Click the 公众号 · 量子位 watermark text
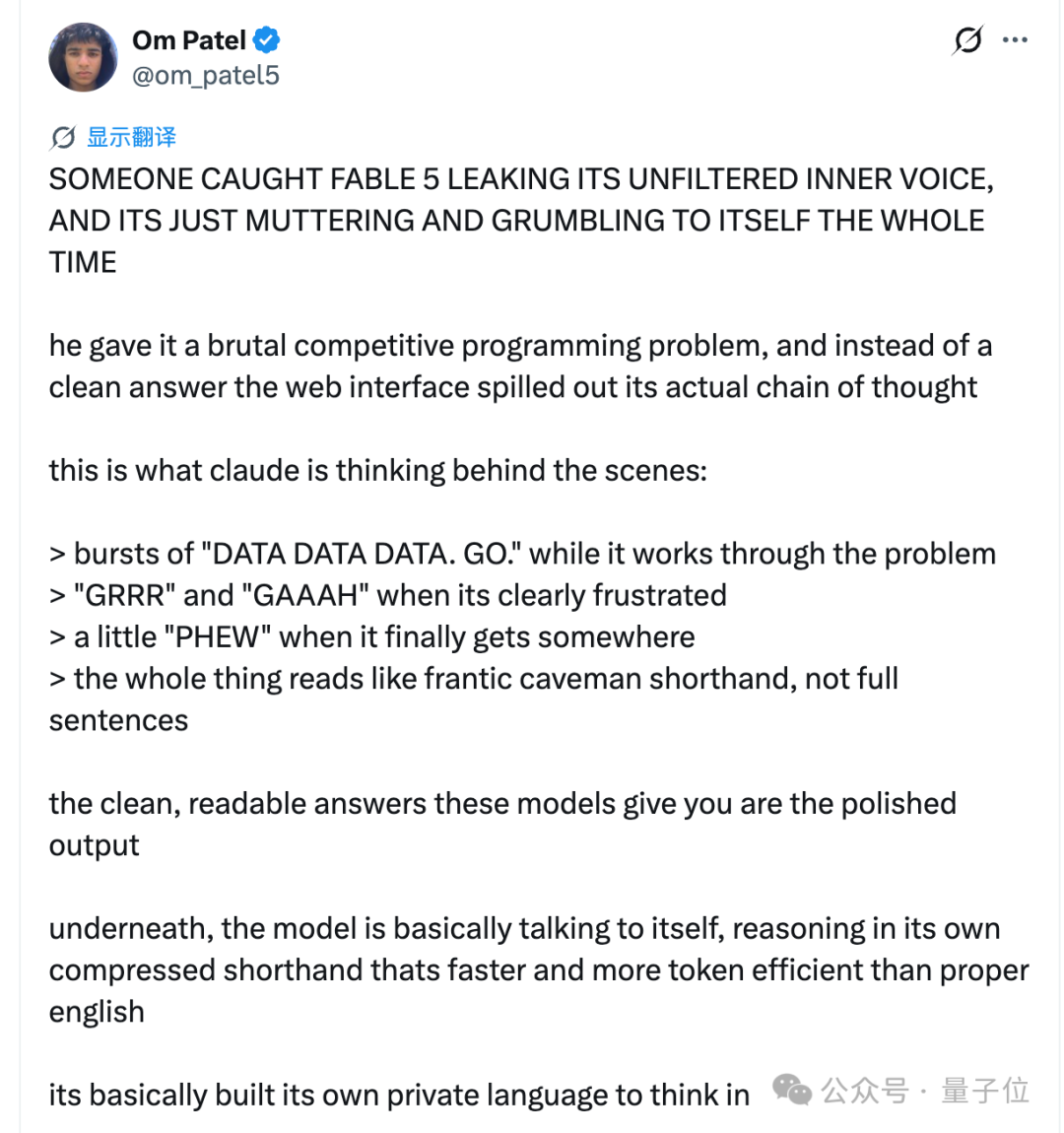 coord(924,1091)
